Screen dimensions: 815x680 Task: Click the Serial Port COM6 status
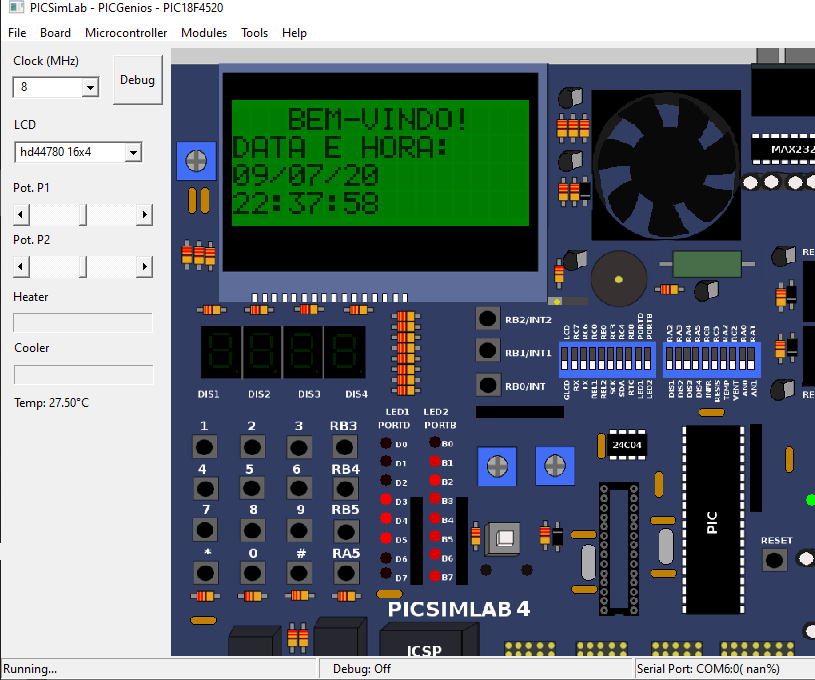pyautogui.click(x=708, y=669)
